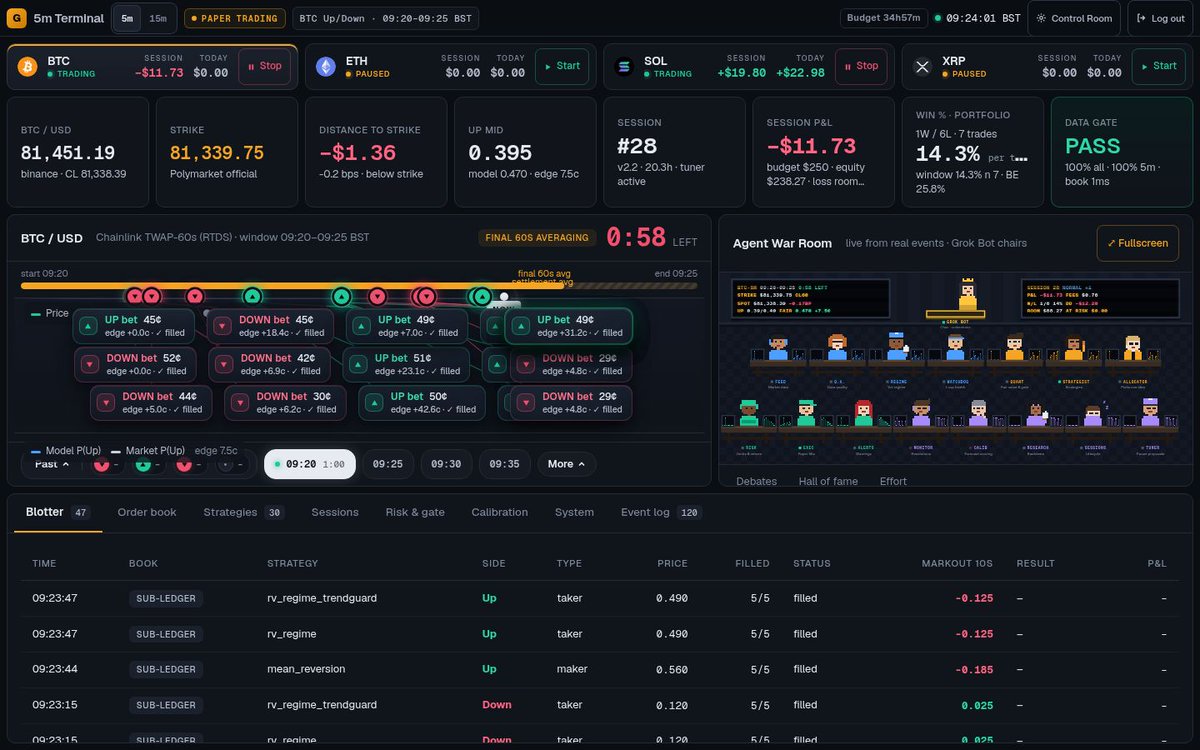Expand the Past windows menu

(x=52, y=464)
